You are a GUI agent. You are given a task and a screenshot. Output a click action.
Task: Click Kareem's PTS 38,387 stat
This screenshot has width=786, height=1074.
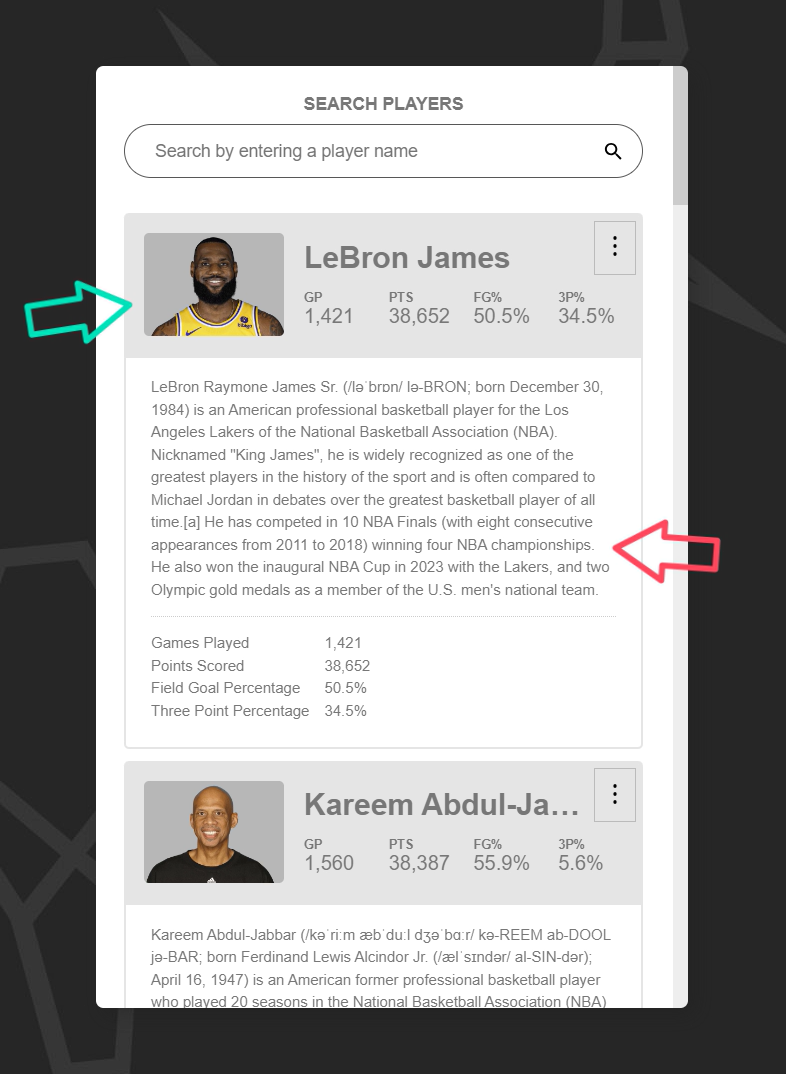pos(419,855)
